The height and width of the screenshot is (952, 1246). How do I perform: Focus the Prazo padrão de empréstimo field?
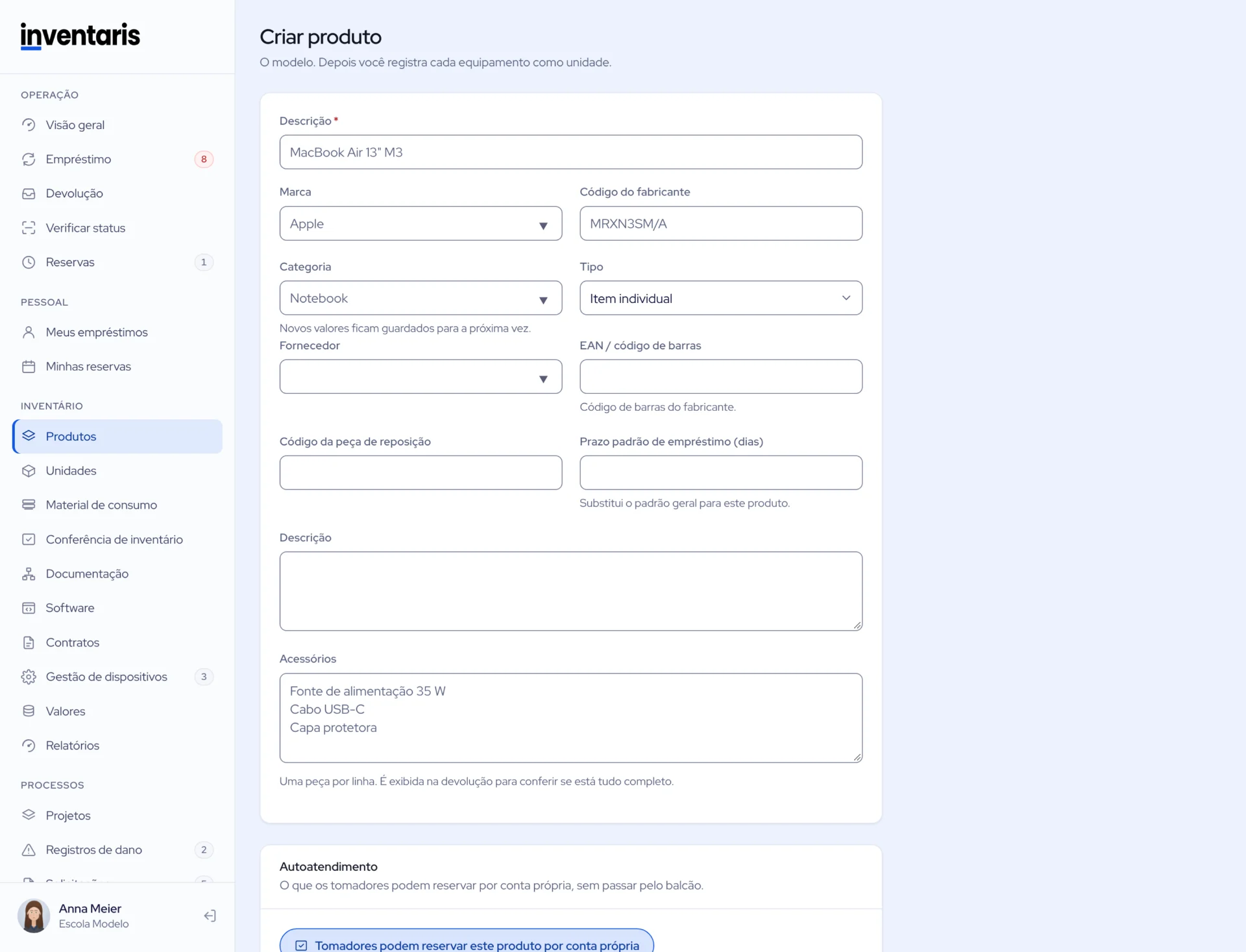(x=721, y=472)
